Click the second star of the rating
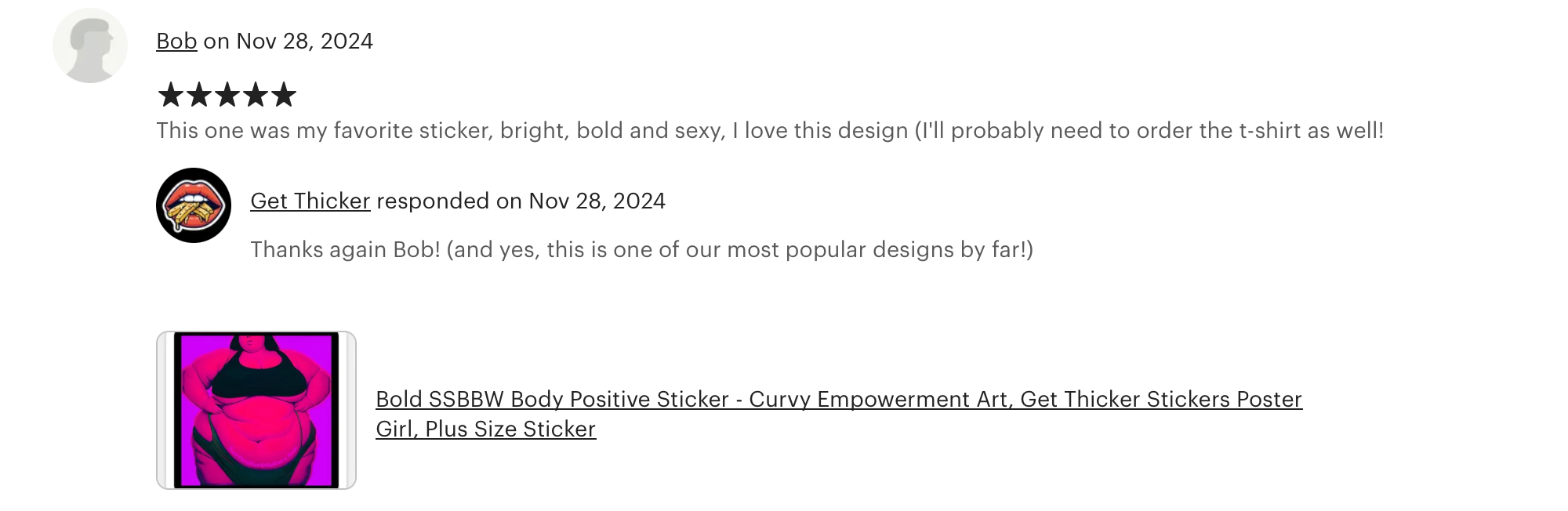This screenshot has height=511, width=1568. pyautogui.click(x=199, y=95)
